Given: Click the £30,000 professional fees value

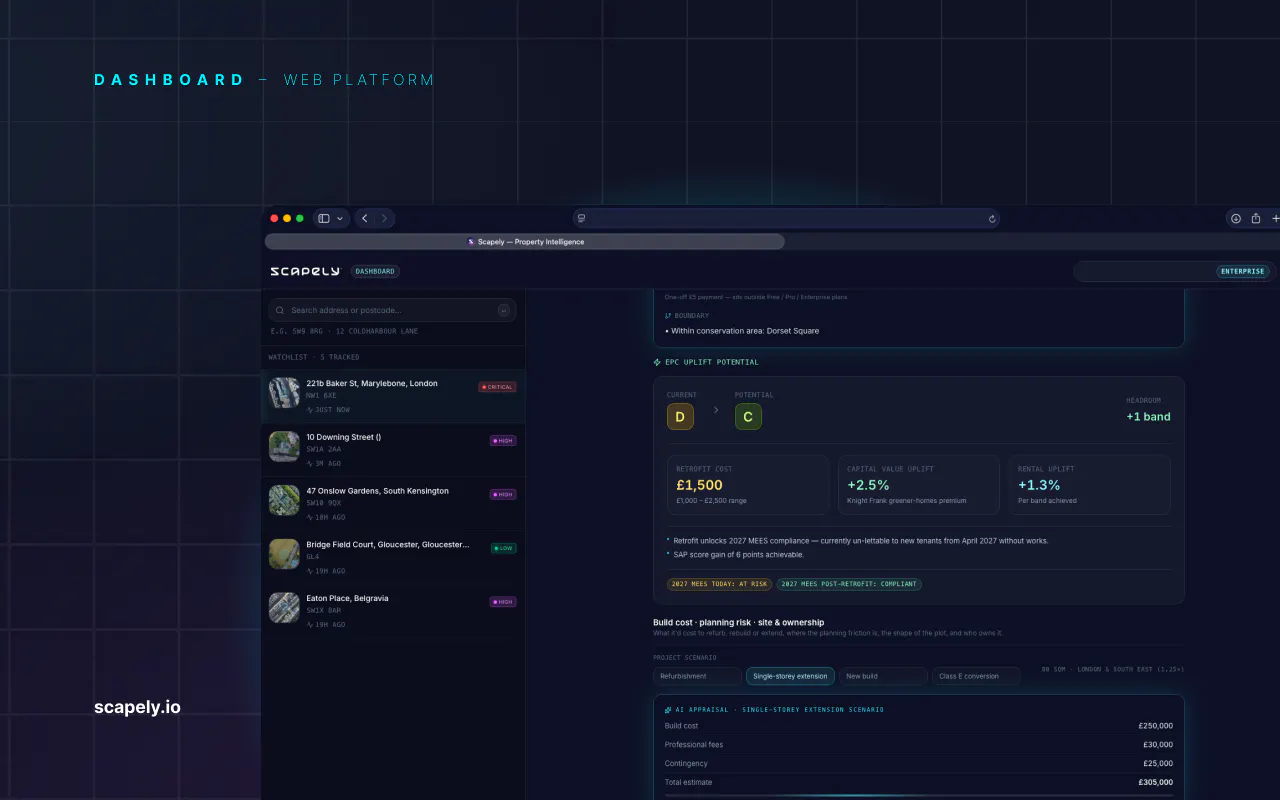Looking at the screenshot, I should click(1158, 745).
